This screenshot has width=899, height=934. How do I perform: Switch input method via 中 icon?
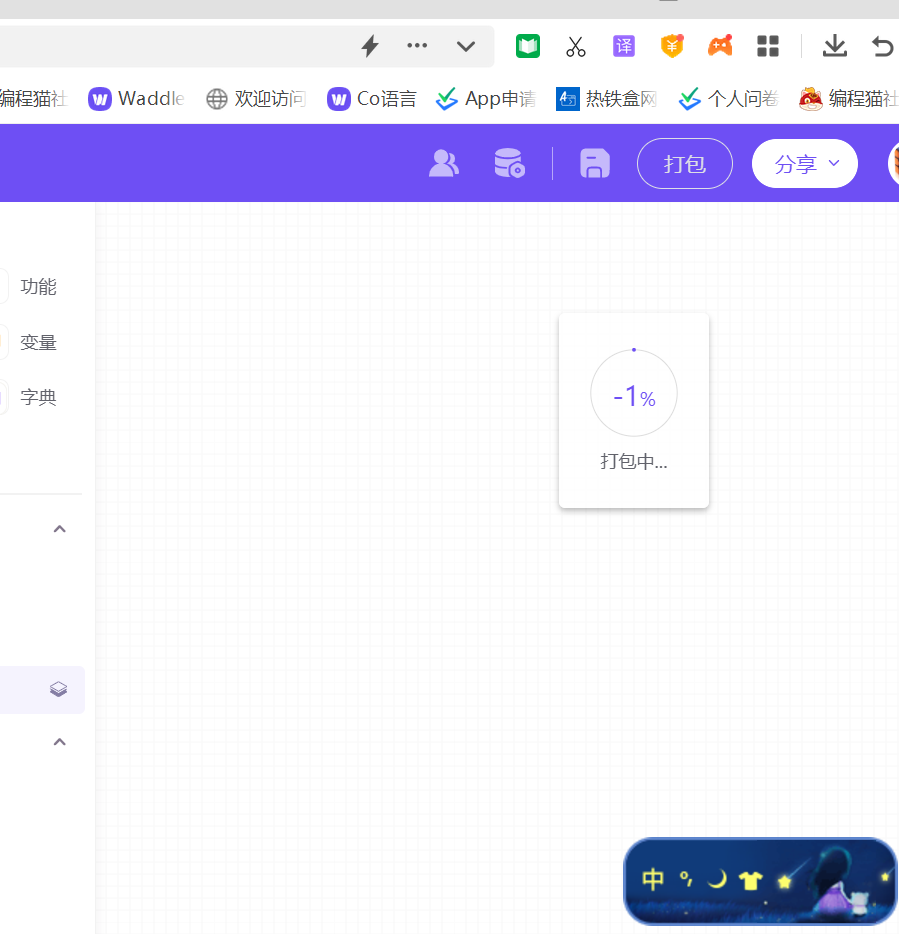click(653, 879)
